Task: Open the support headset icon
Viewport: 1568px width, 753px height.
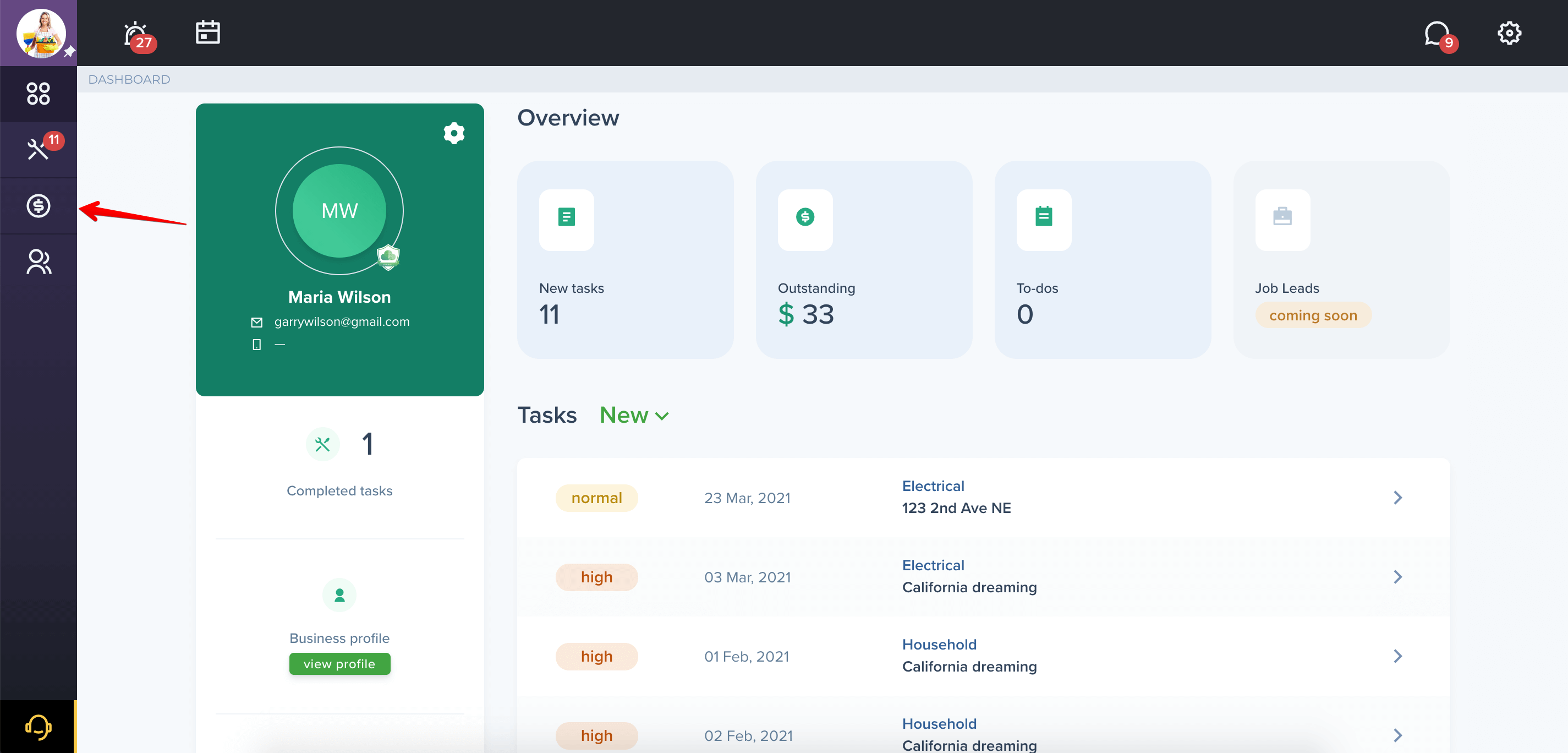Action: pyautogui.click(x=38, y=727)
